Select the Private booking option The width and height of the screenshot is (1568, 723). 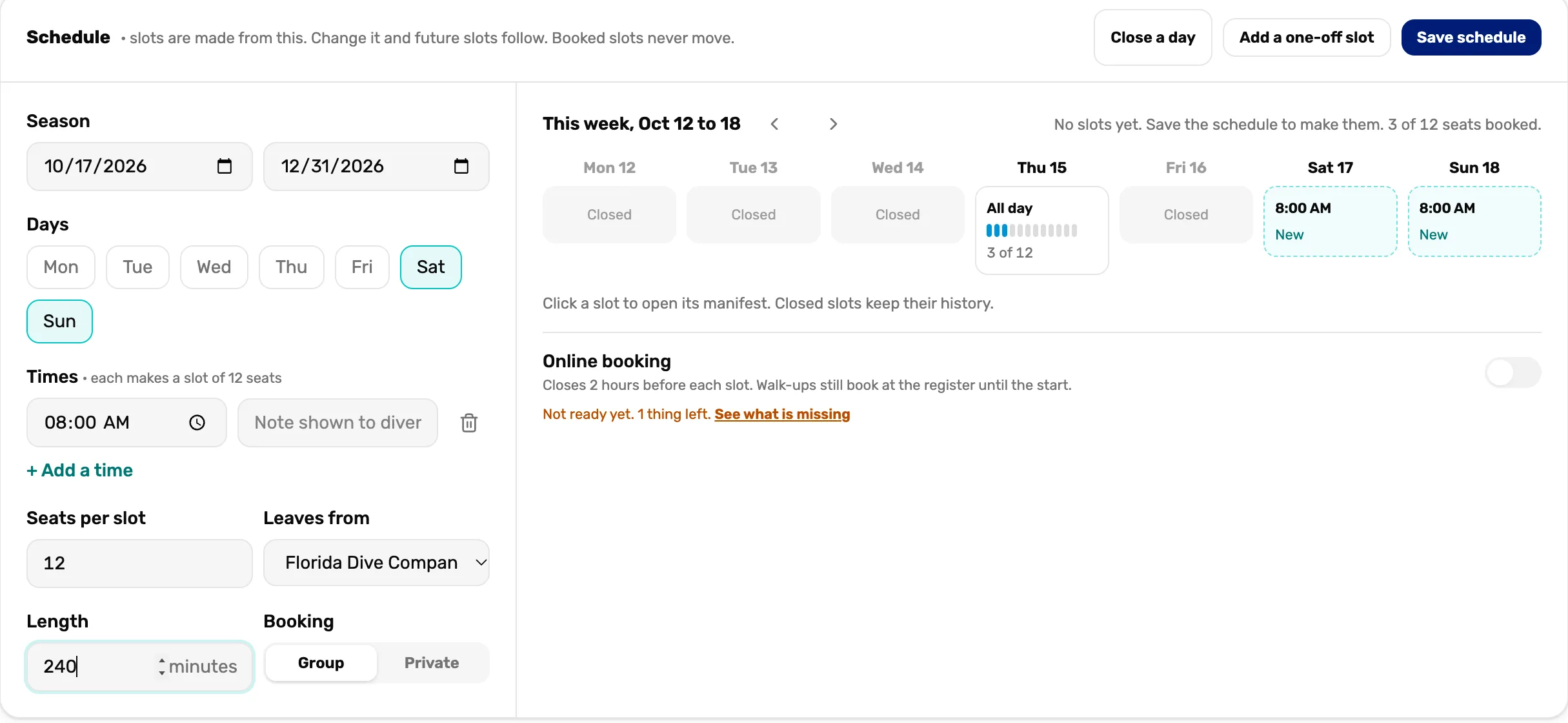pyautogui.click(x=432, y=663)
